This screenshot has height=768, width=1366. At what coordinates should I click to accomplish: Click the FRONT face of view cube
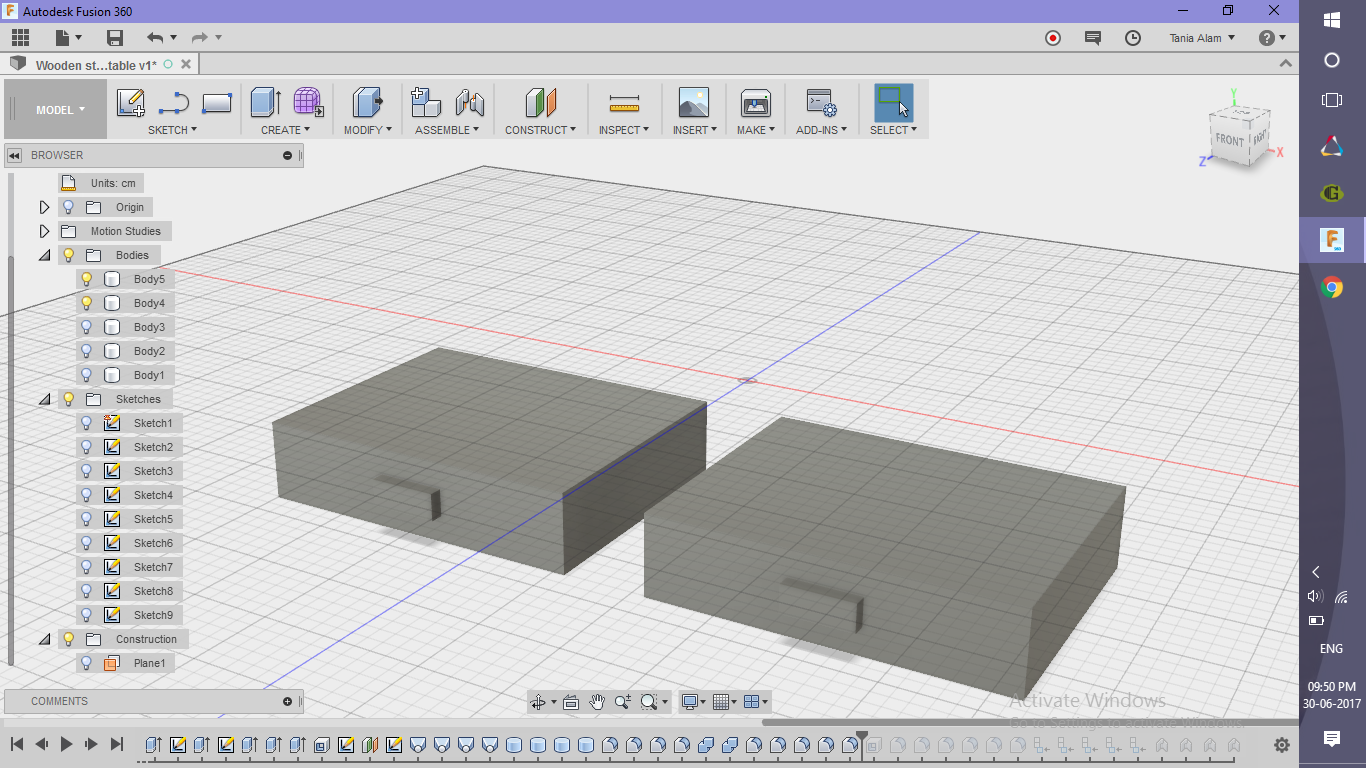click(1229, 140)
